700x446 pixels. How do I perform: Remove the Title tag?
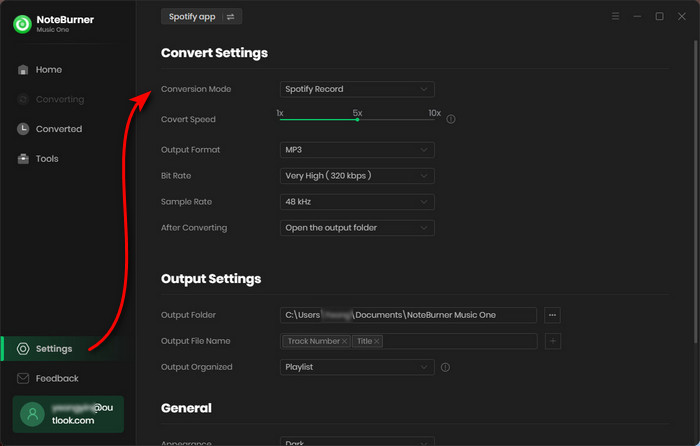coord(377,341)
